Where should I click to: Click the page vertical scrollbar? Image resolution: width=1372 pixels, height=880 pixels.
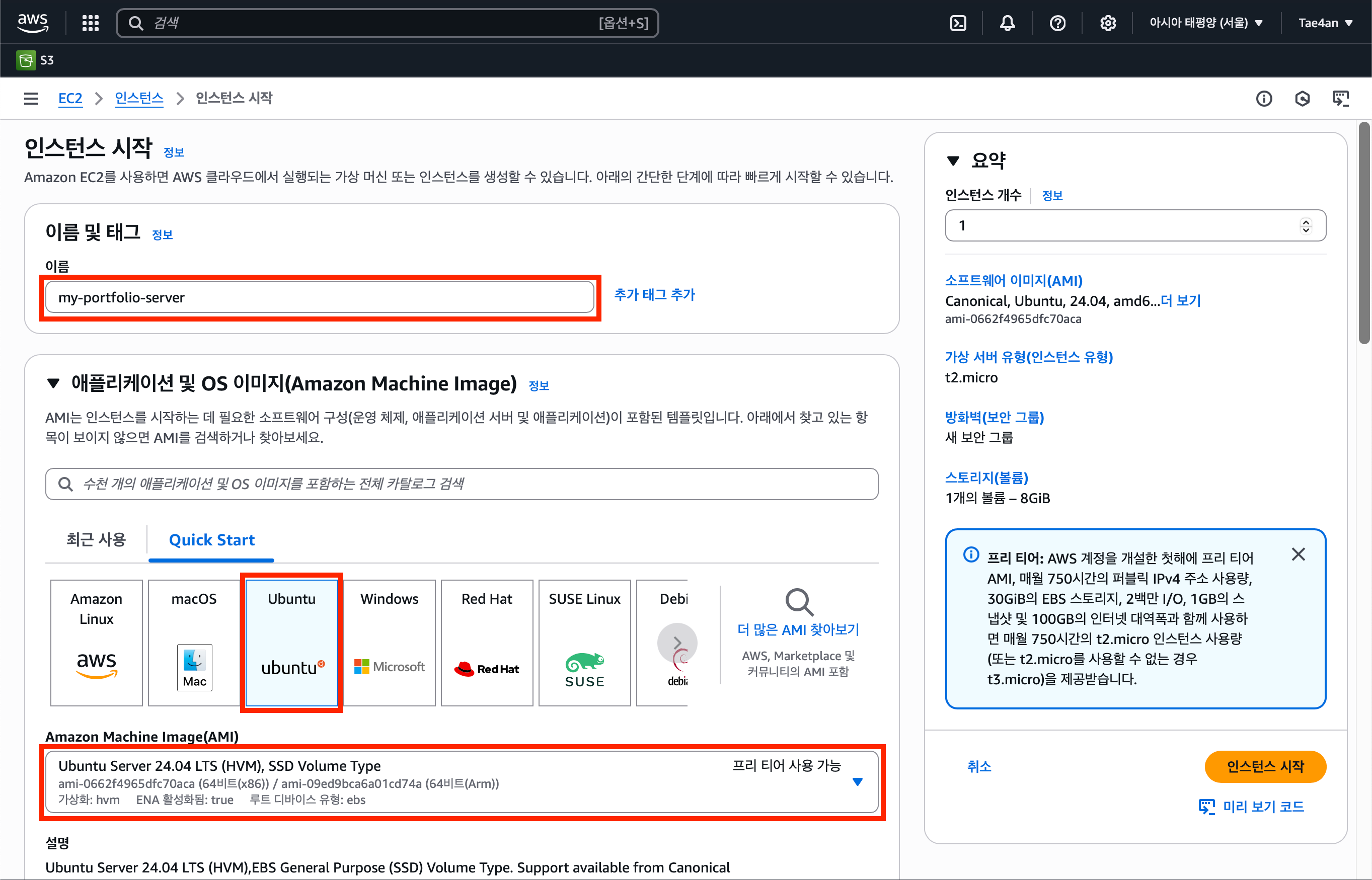tap(1364, 233)
